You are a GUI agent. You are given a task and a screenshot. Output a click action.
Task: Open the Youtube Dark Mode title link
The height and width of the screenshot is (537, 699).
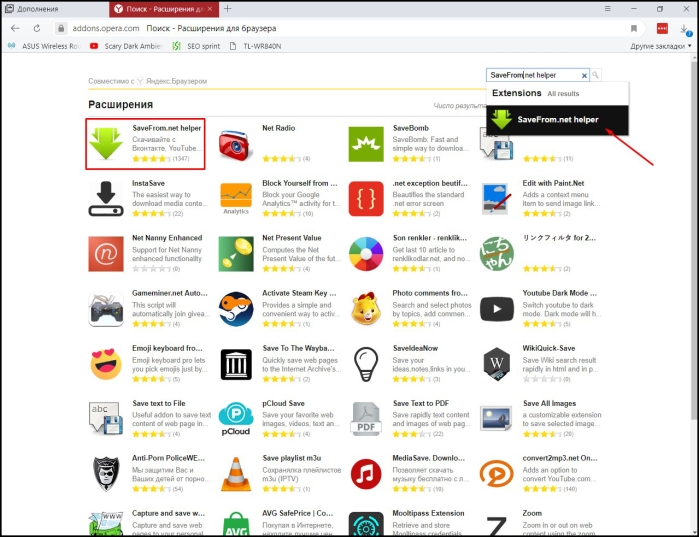(559, 293)
